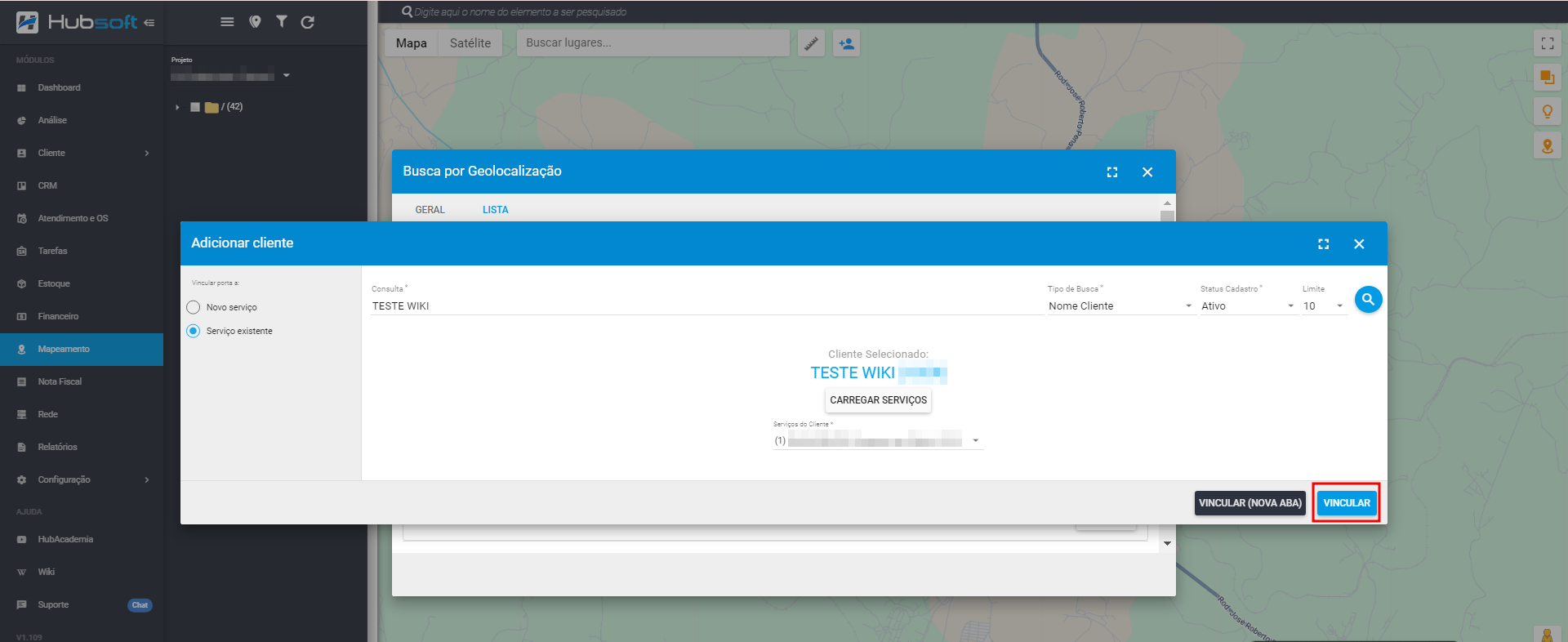Viewport: 1568px width, 642px height.
Task: Switch map to Mapa view
Action: coord(412,43)
